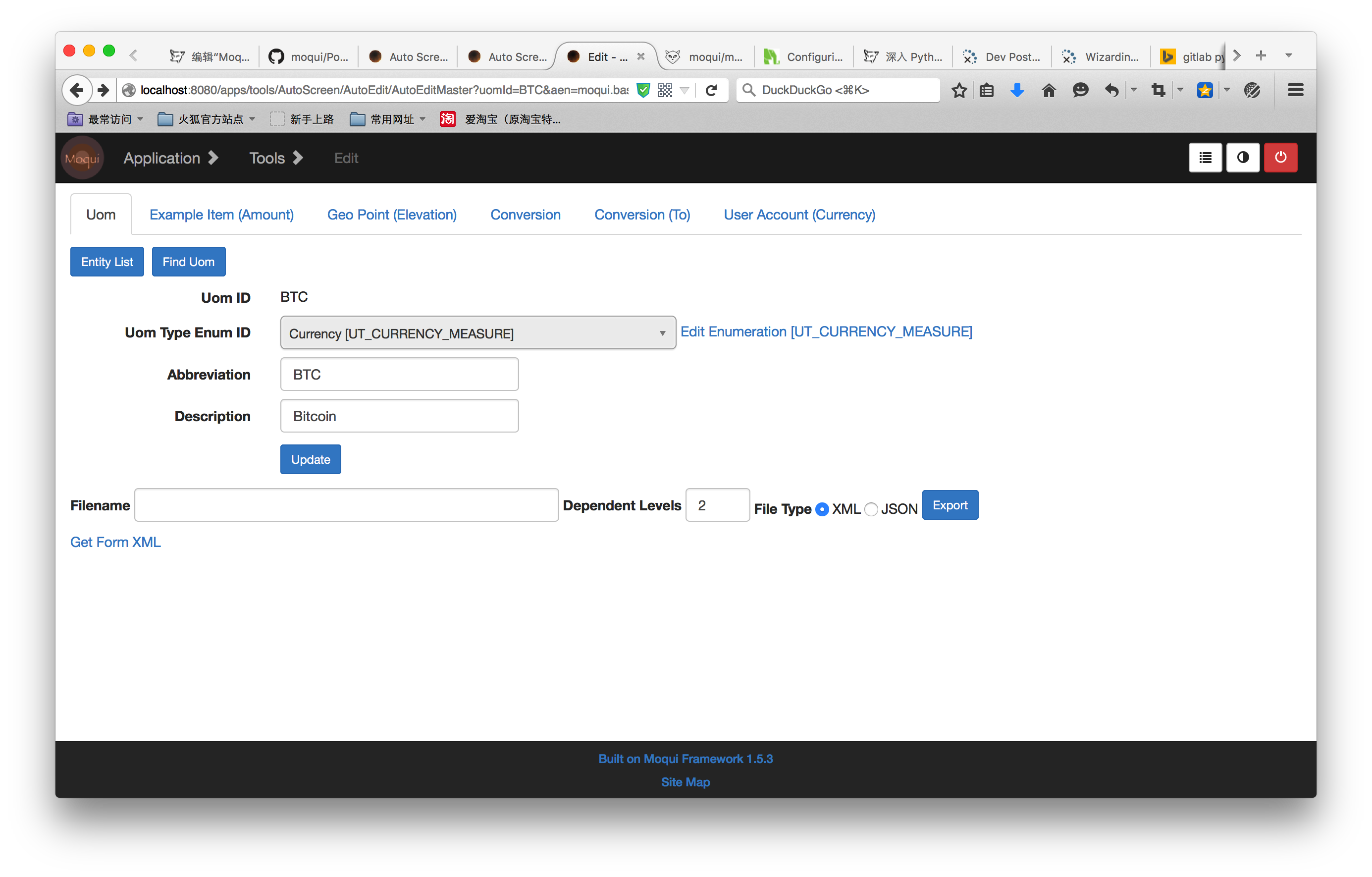Click into the Filename input field
The width and height of the screenshot is (1372, 877).
[x=346, y=505]
